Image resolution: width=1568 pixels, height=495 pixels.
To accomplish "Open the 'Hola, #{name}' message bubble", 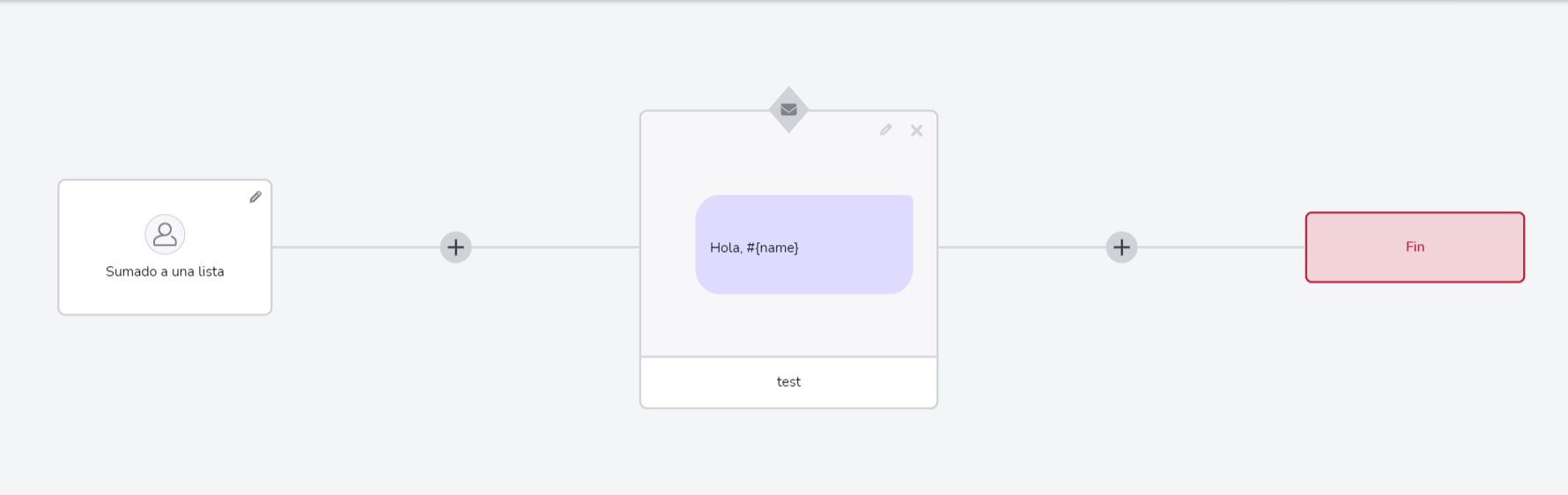I will coord(804,244).
